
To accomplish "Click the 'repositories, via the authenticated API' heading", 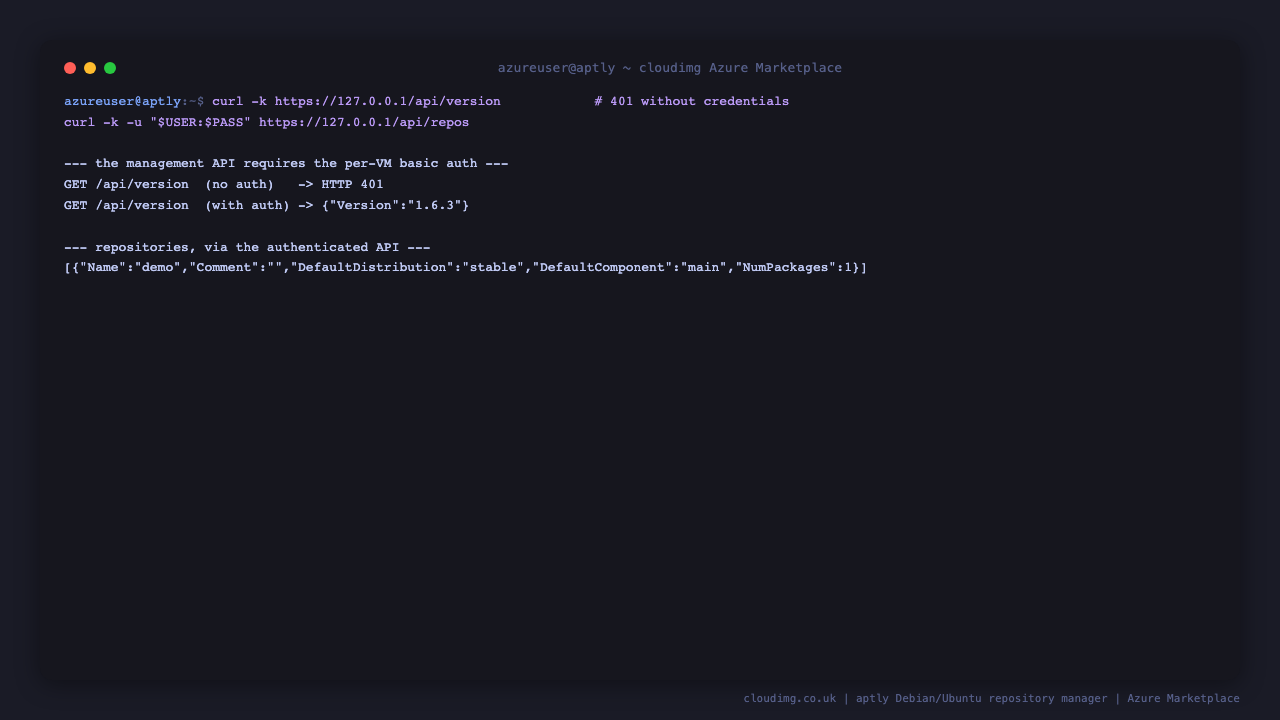I will (247, 248).
